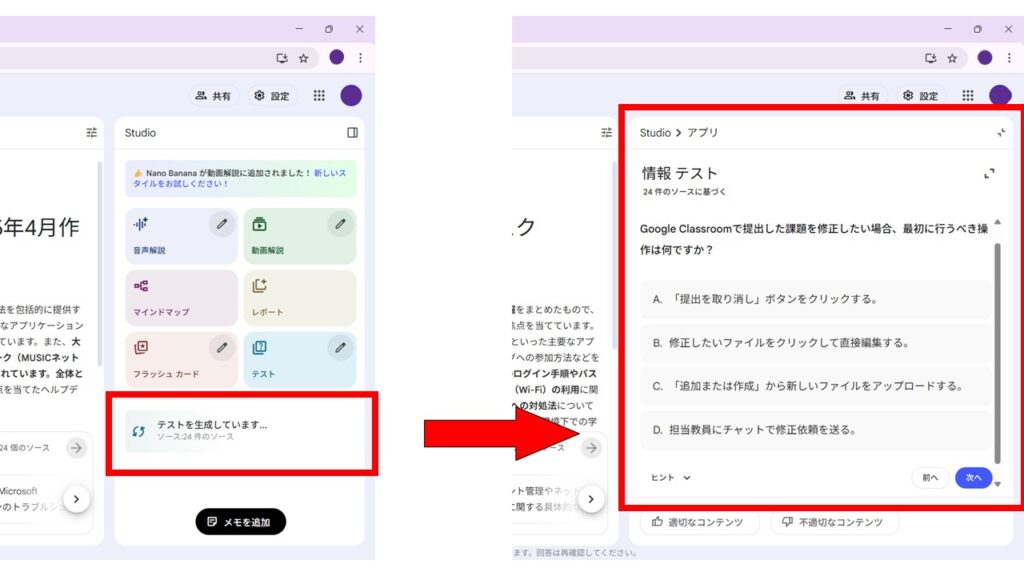
Task: Open the レポート tile
Action: (x=299, y=298)
